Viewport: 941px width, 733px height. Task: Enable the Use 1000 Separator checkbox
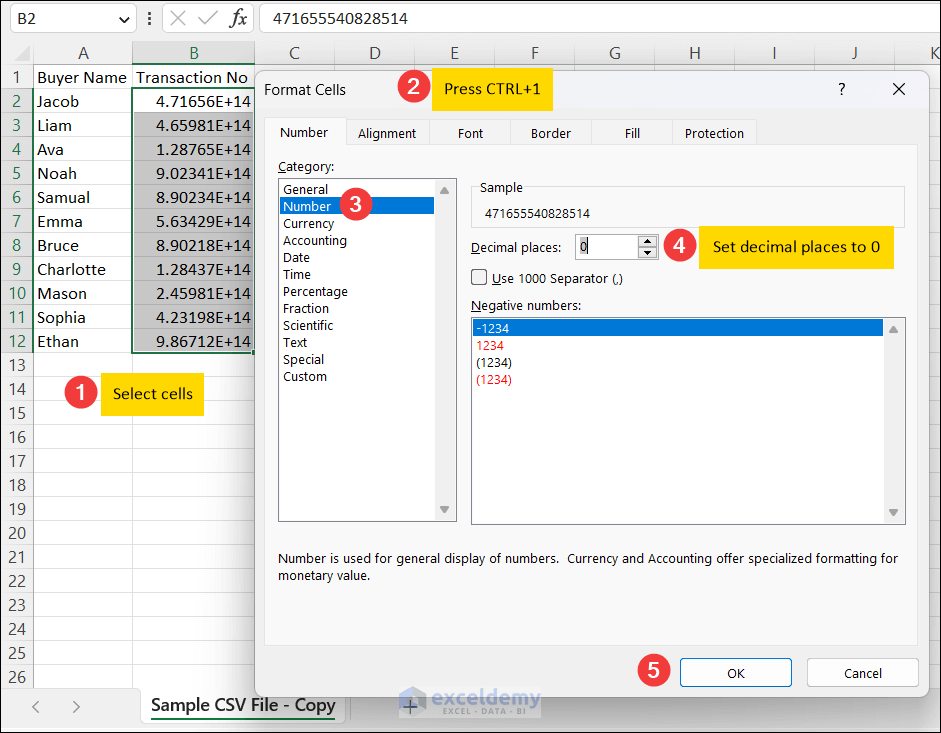click(479, 277)
